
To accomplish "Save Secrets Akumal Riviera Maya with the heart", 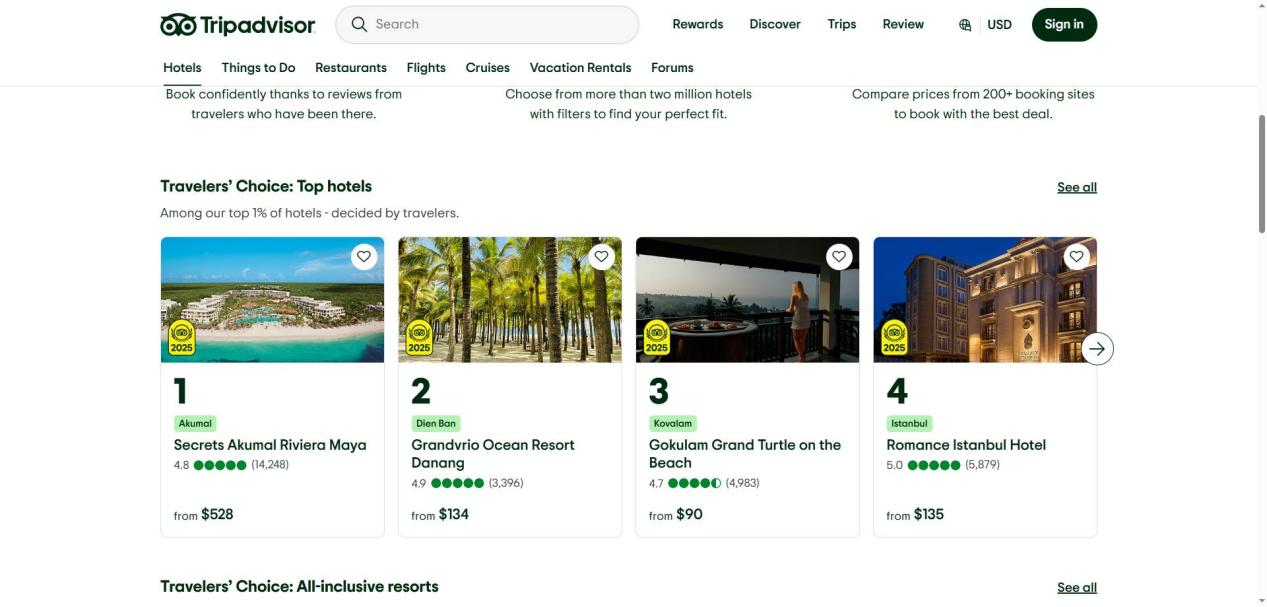I will tap(364, 257).
